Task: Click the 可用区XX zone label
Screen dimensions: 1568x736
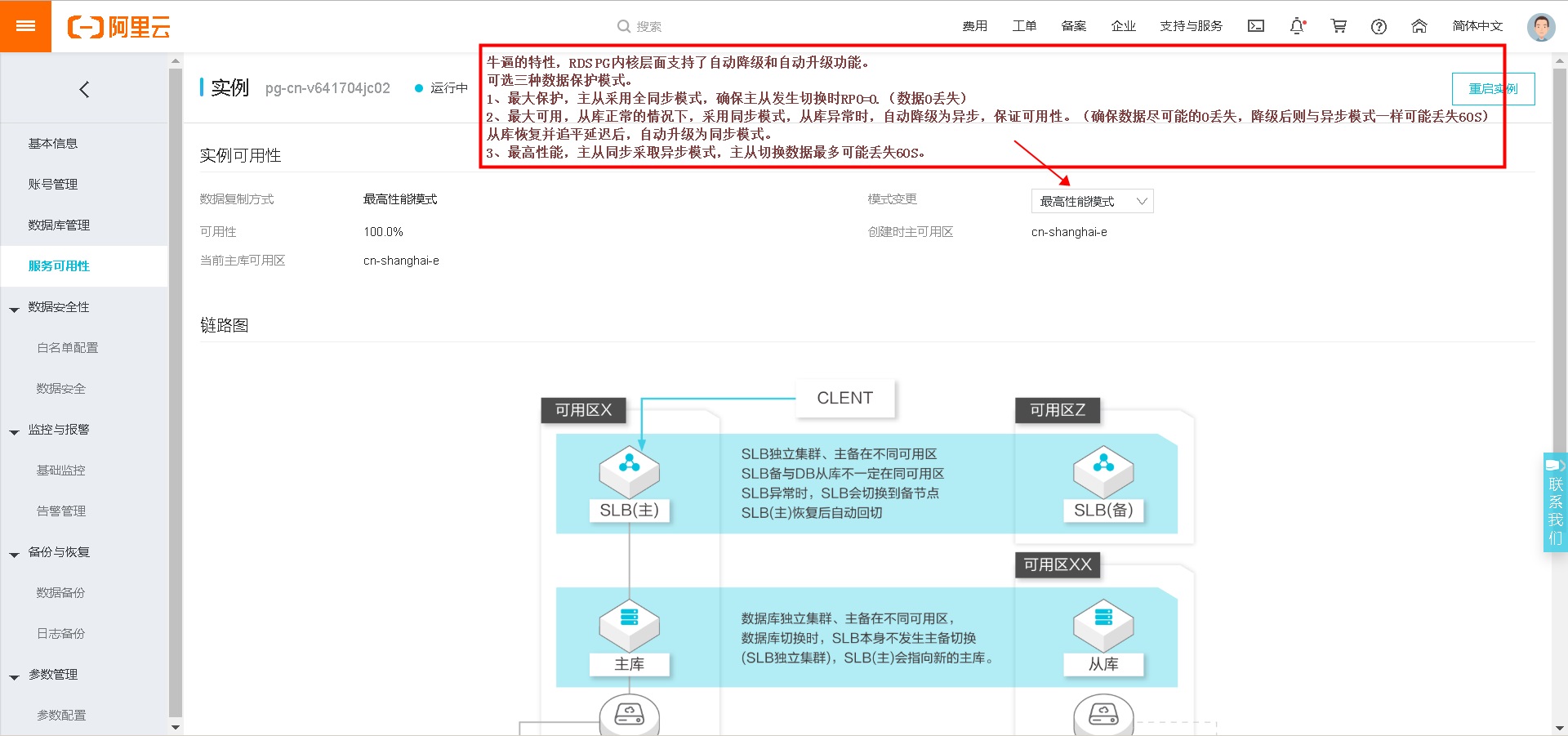Action: point(1058,564)
